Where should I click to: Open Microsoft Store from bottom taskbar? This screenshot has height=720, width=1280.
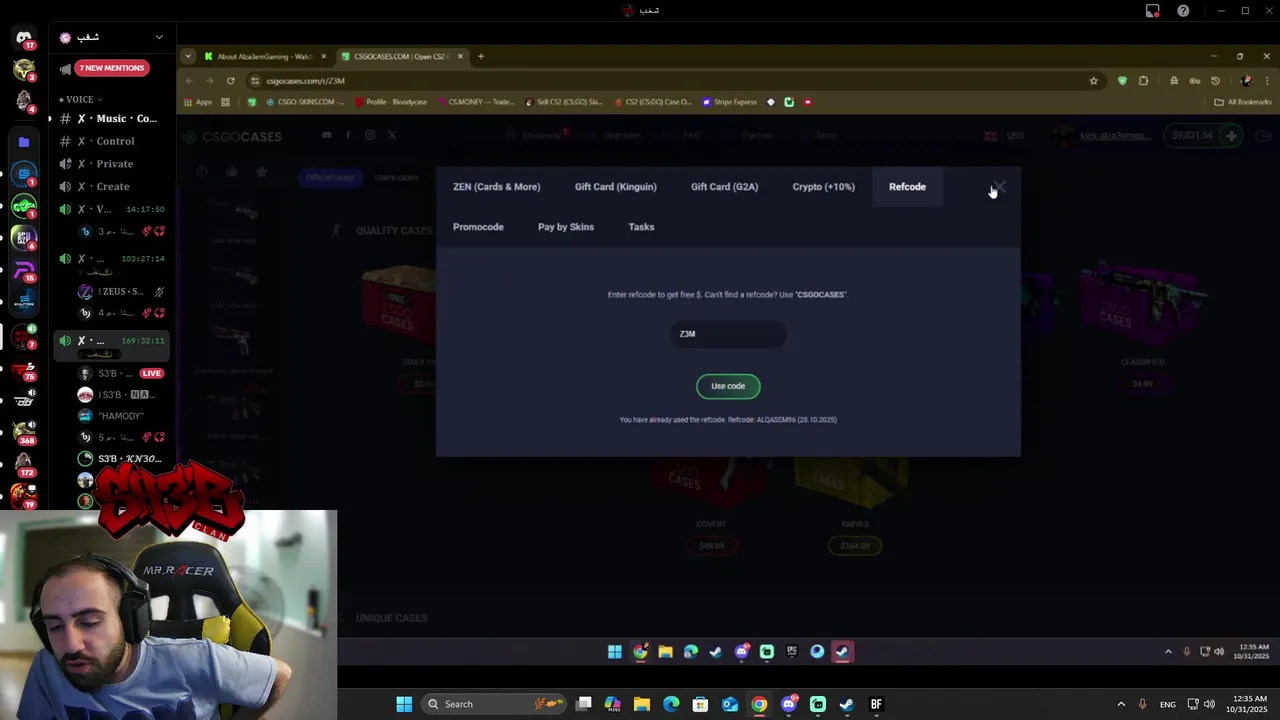click(700, 704)
